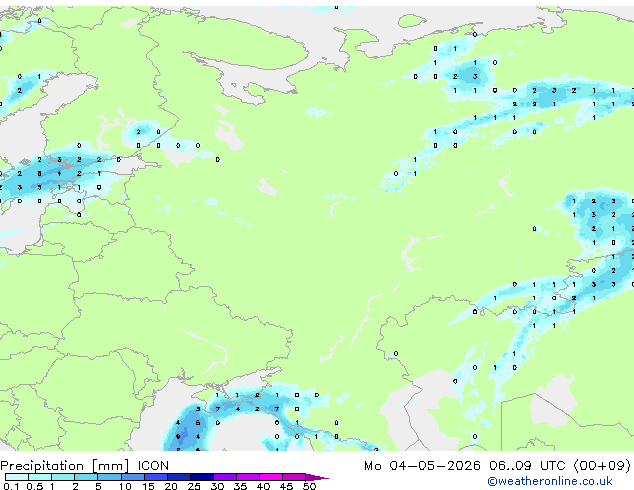This screenshot has width=634, height=490.
Task: Click the above-50 arrow tip of legend
Action: (x=317, y=477)
